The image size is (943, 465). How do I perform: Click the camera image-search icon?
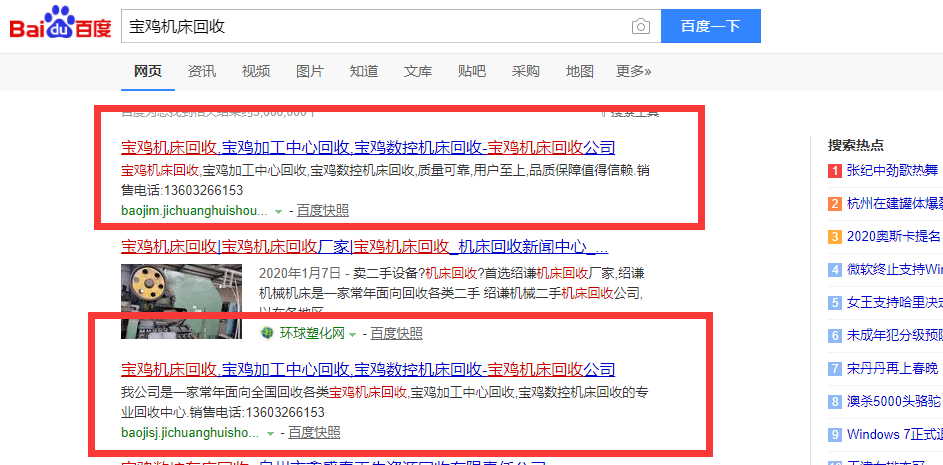coord(640,26)
